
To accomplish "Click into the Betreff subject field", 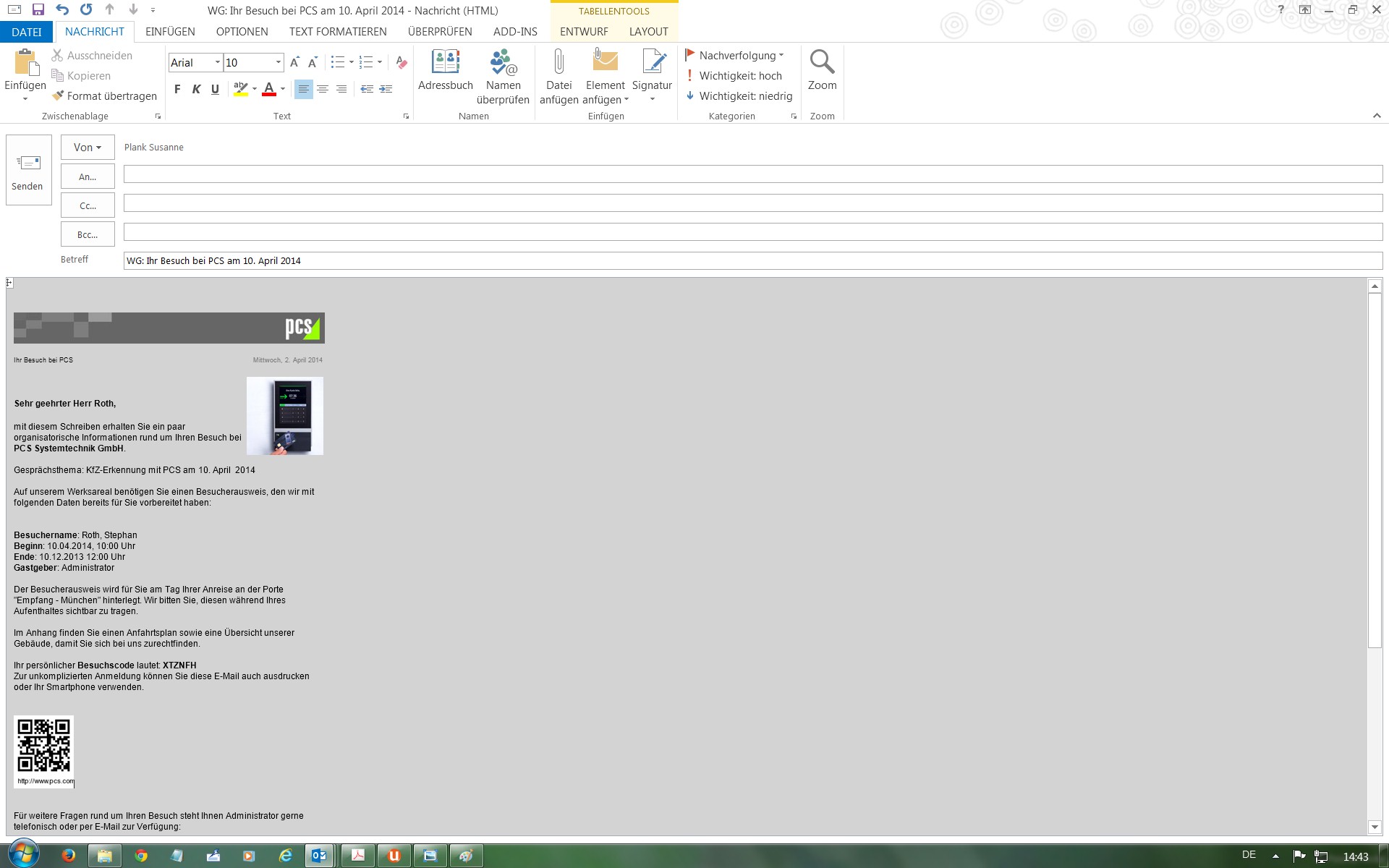I will click(752, 261).
